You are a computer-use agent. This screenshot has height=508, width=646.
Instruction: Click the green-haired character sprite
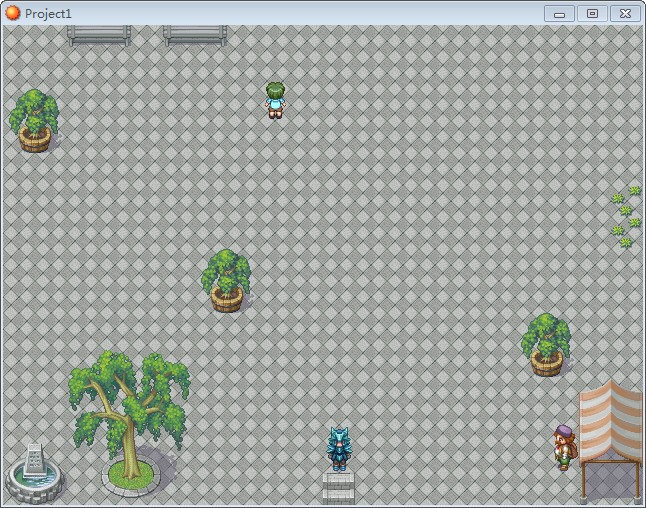(275, 101)
